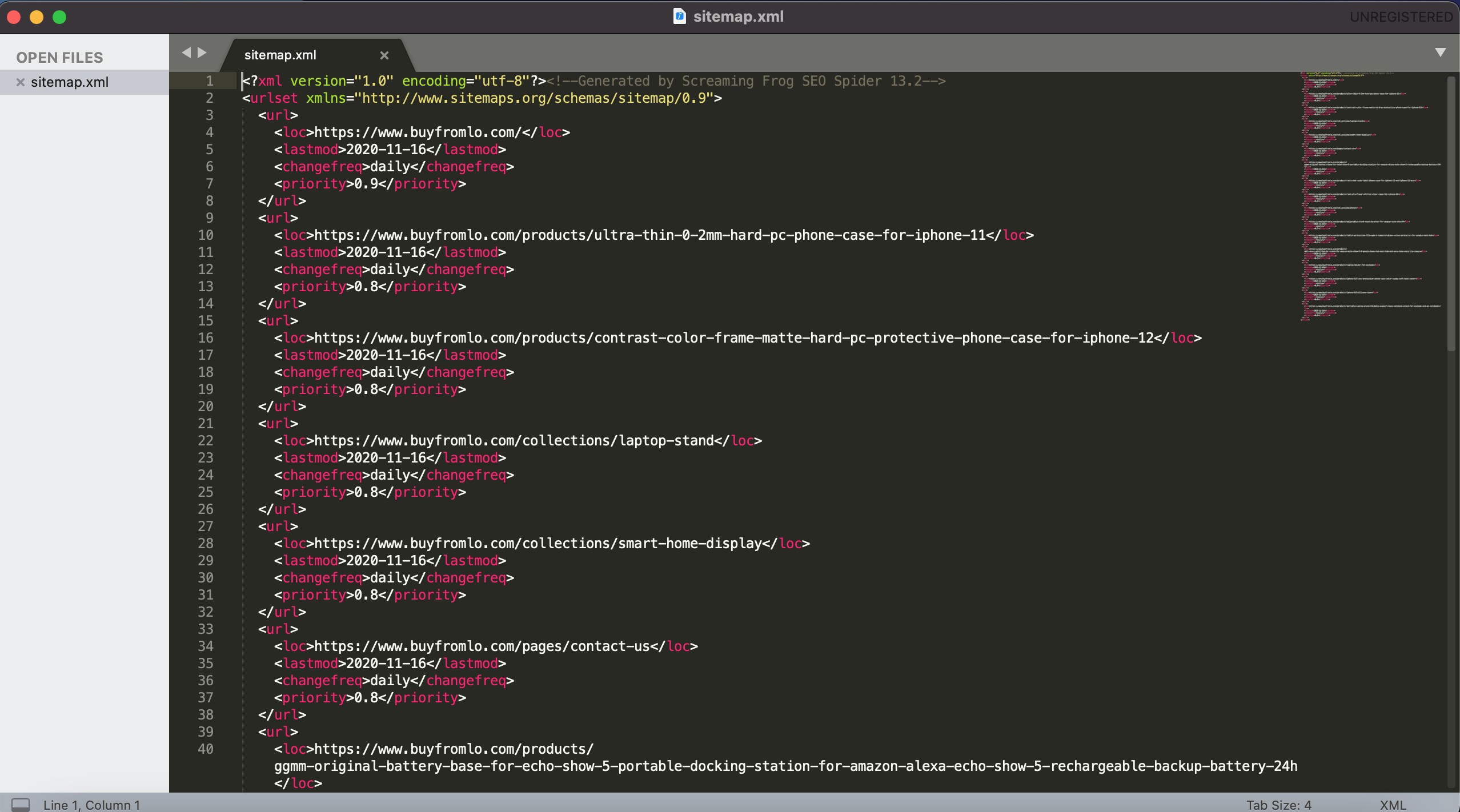Click line number 1 in the gutter

(x=210, y=81)
